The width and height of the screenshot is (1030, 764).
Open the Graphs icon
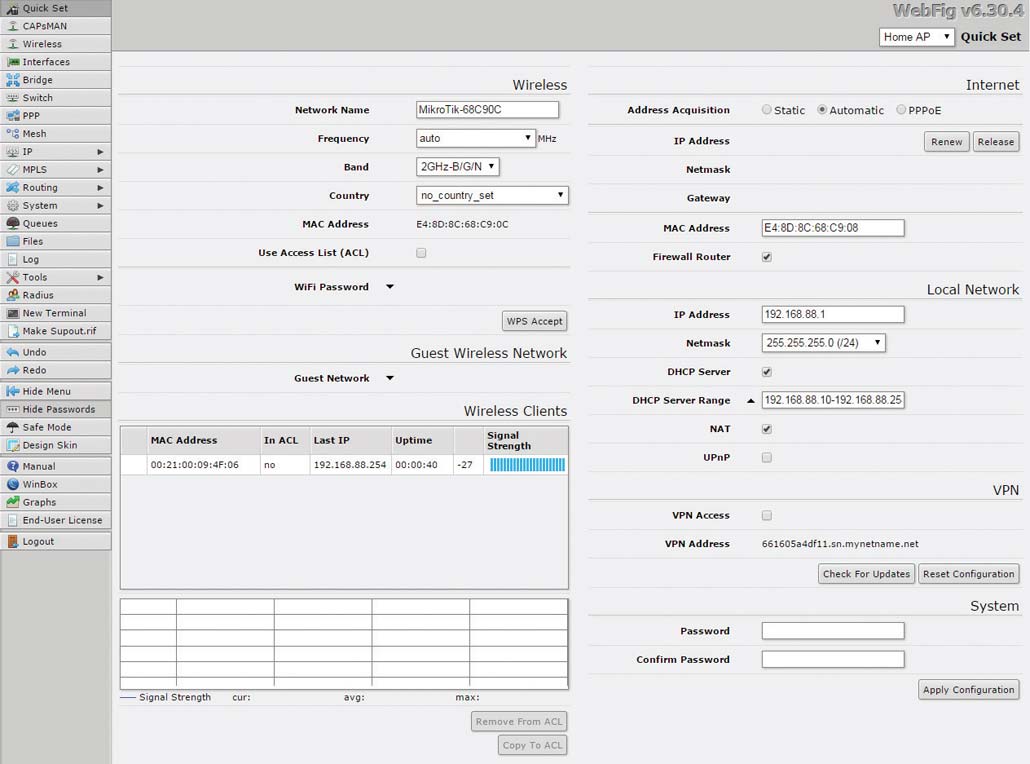(12, 503)
